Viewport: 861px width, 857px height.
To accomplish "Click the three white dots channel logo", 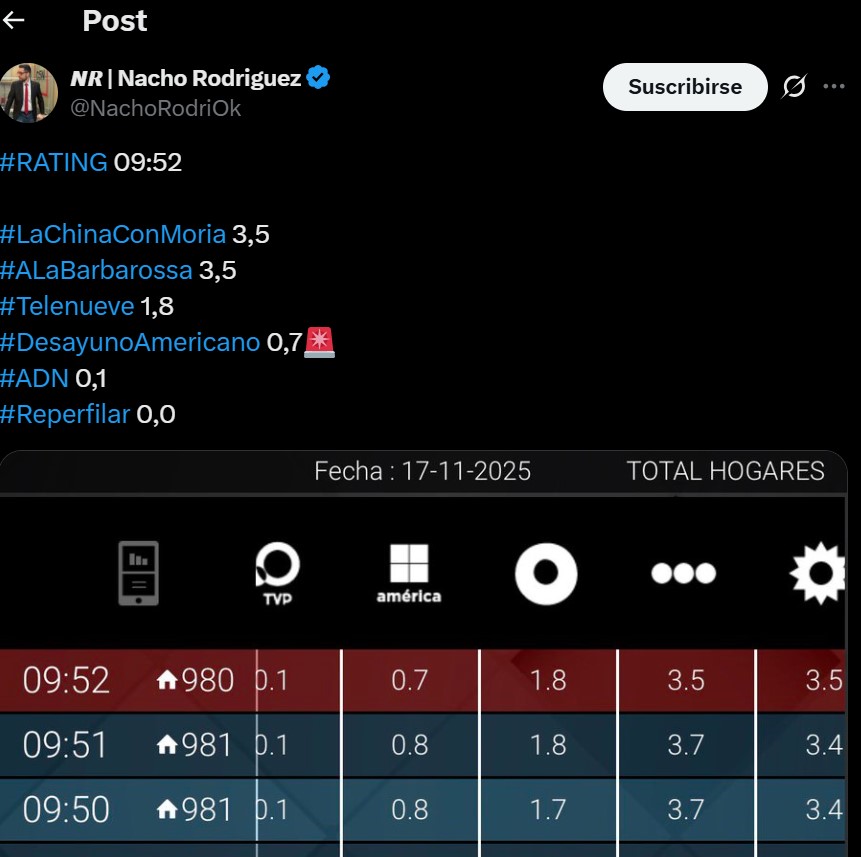I will tap(683, 573).
